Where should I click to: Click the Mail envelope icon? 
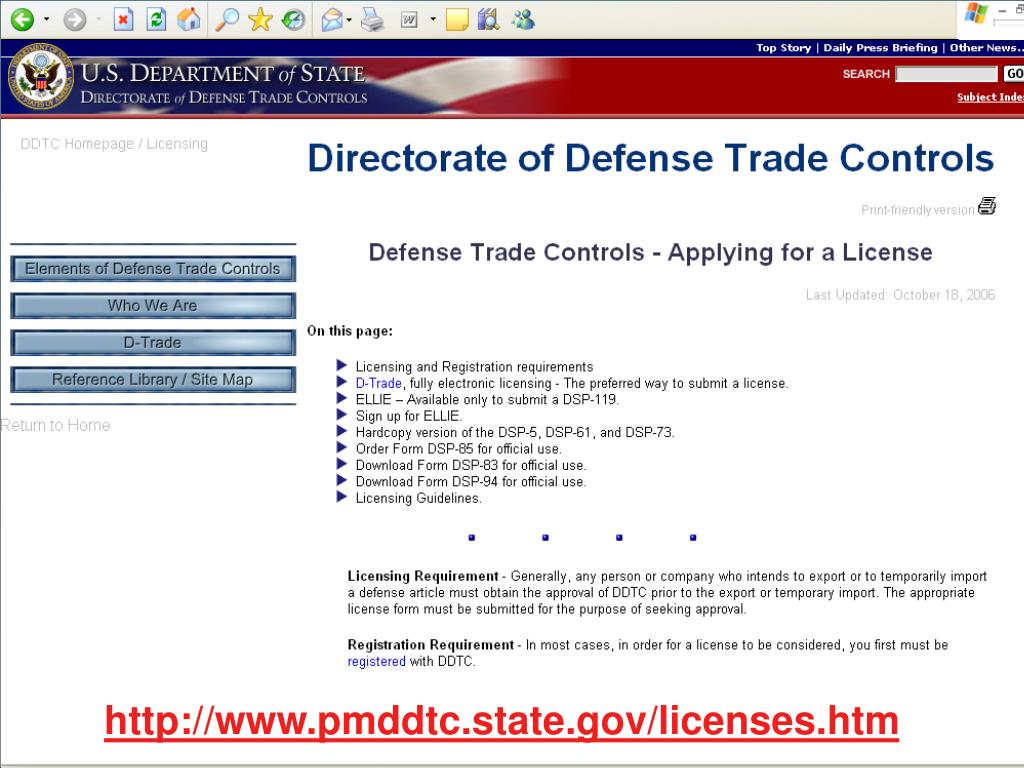click(x=332, y=20)
